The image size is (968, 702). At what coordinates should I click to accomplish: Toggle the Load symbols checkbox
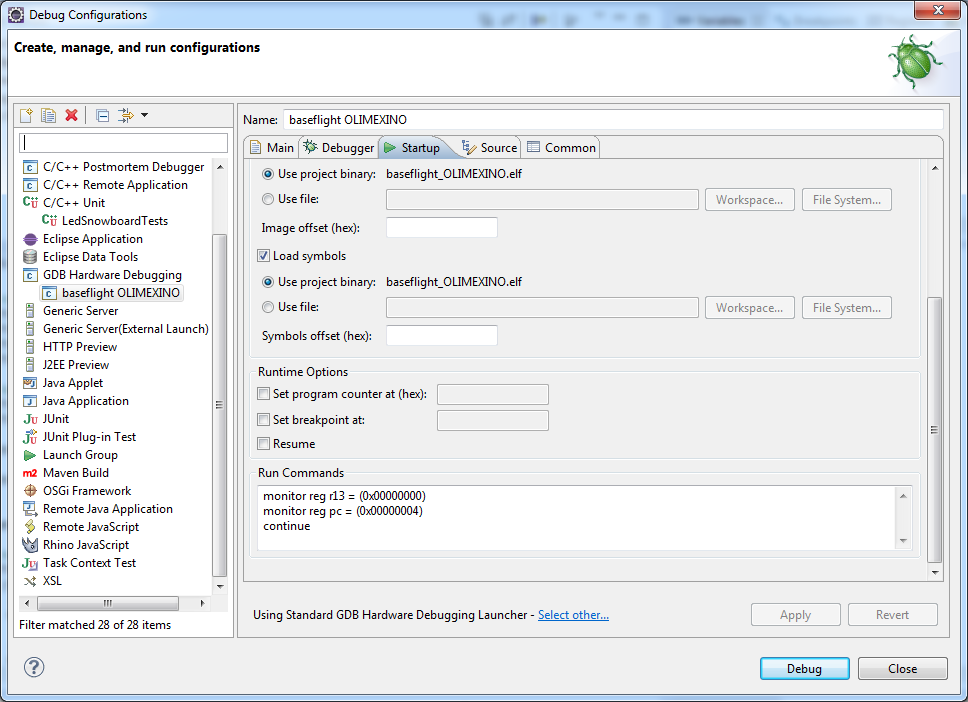click(263, 255)
